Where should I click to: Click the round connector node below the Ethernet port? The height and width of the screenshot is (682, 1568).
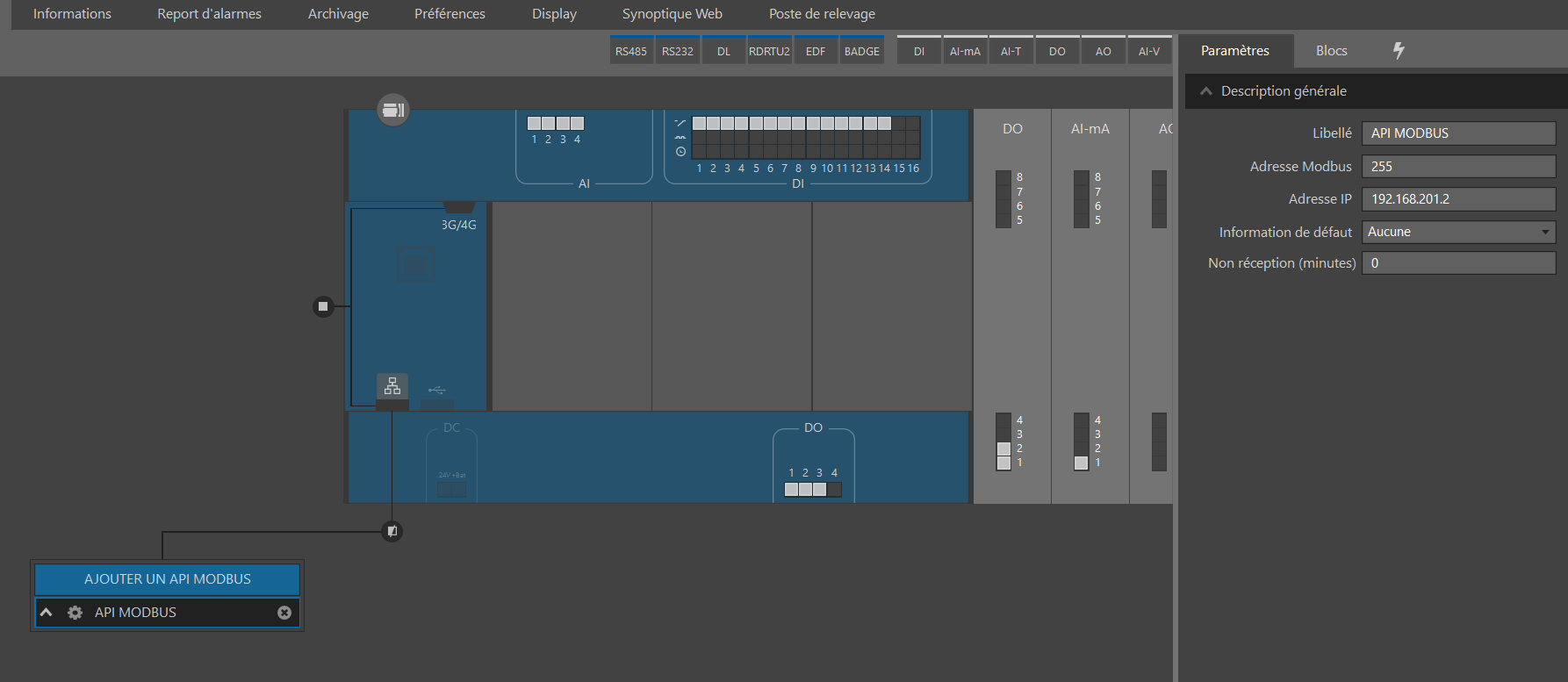tap(392, 531)
